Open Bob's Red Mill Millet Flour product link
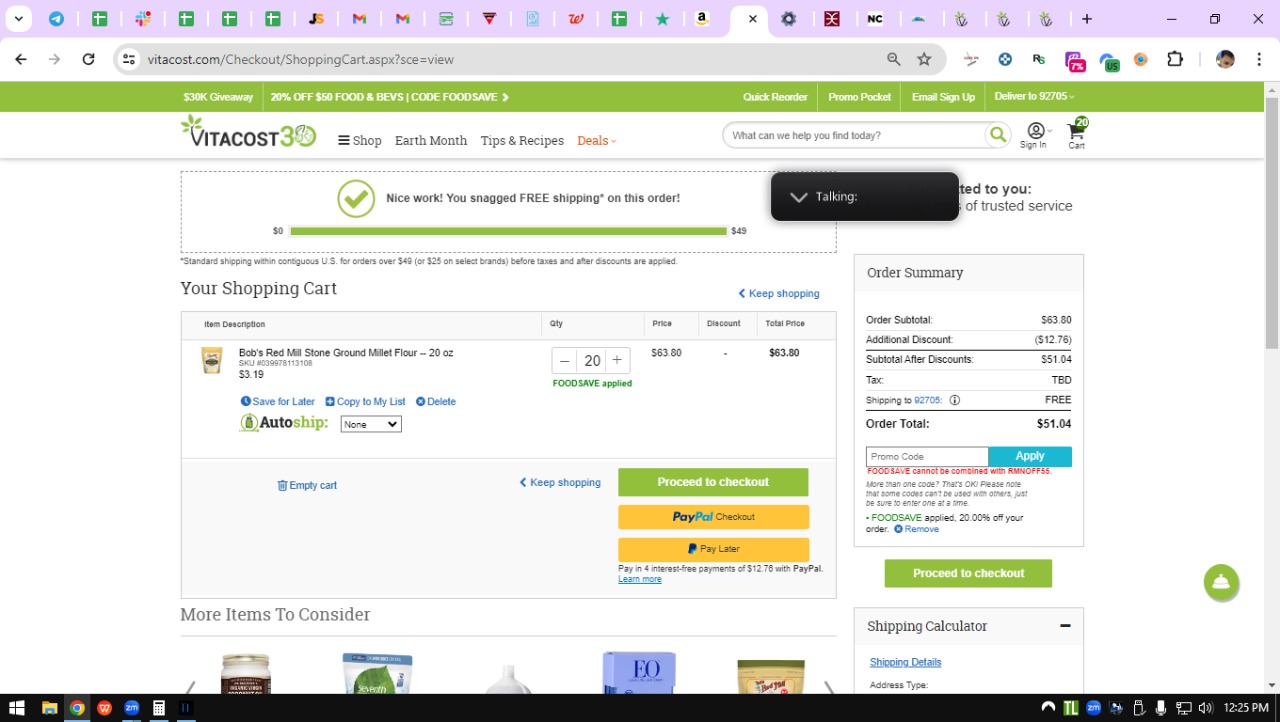Image resolution: width=1280 pixels, height=722 pixels. (x=346, y=353)
